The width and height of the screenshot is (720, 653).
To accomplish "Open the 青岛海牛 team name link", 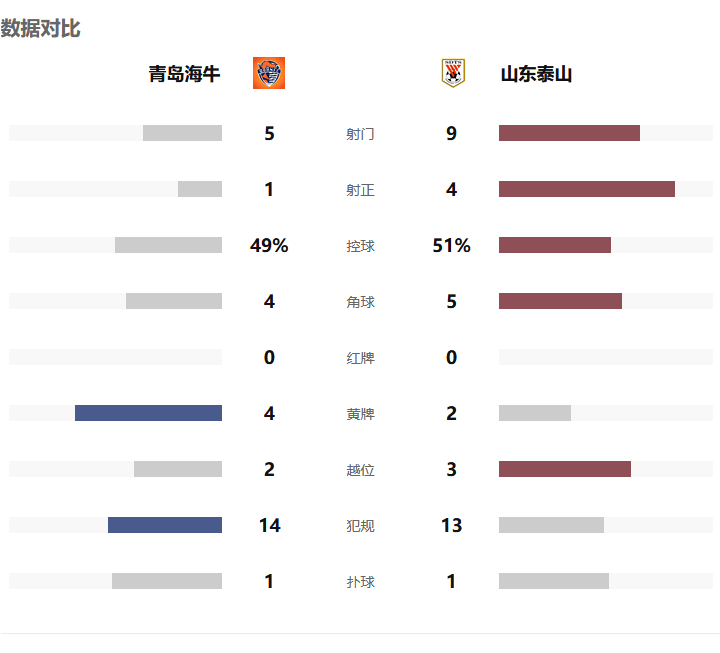I will (x=184, y=74).
